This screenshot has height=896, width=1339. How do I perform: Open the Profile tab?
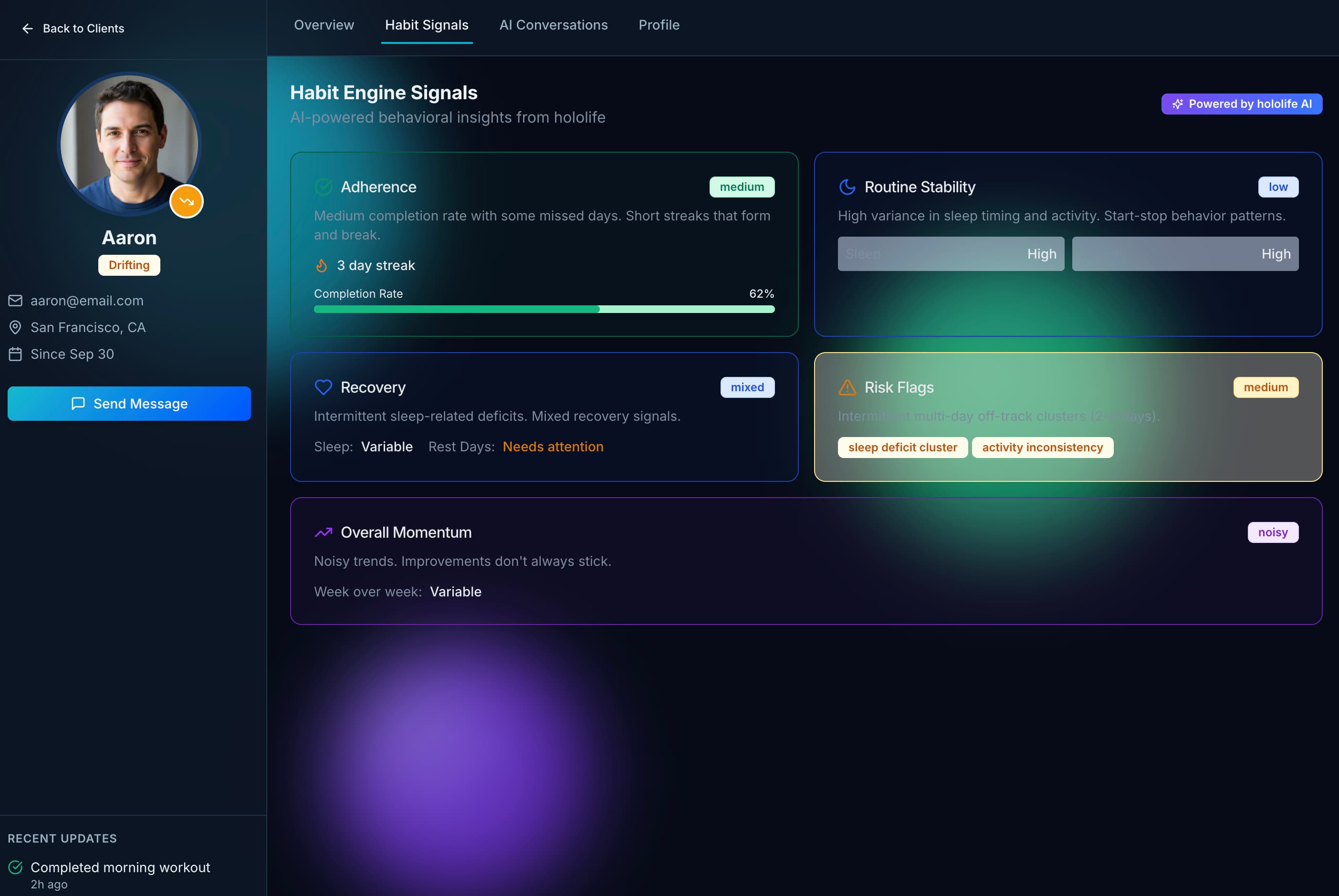click(659, 25)
